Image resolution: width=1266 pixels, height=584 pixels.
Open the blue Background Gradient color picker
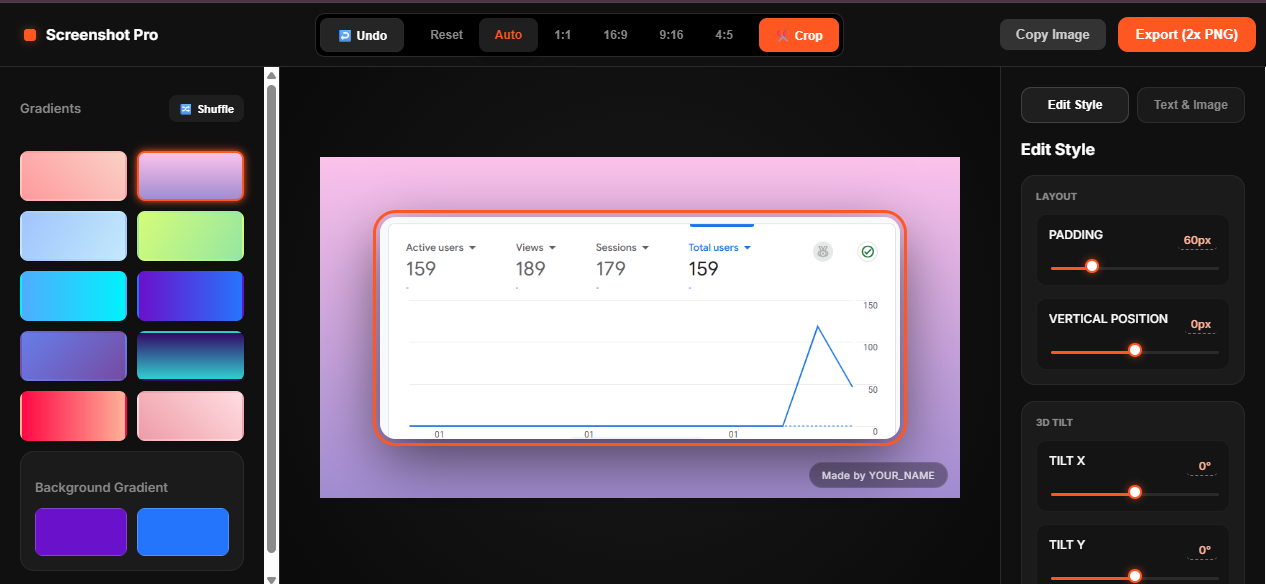(x=183, y=532)
